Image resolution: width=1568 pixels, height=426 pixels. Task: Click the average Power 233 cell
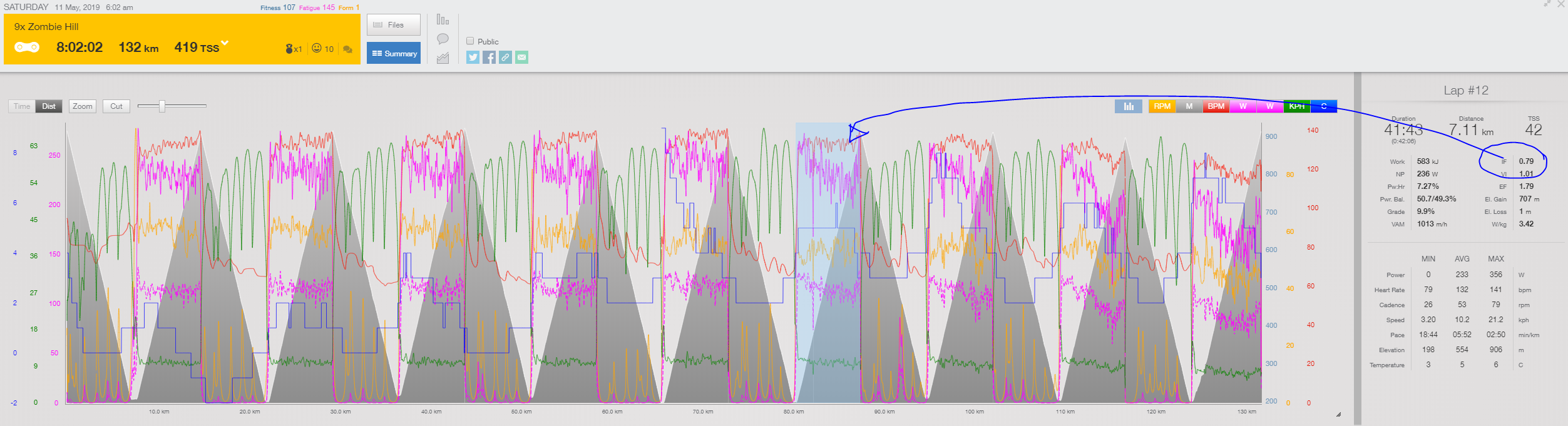1462,275
